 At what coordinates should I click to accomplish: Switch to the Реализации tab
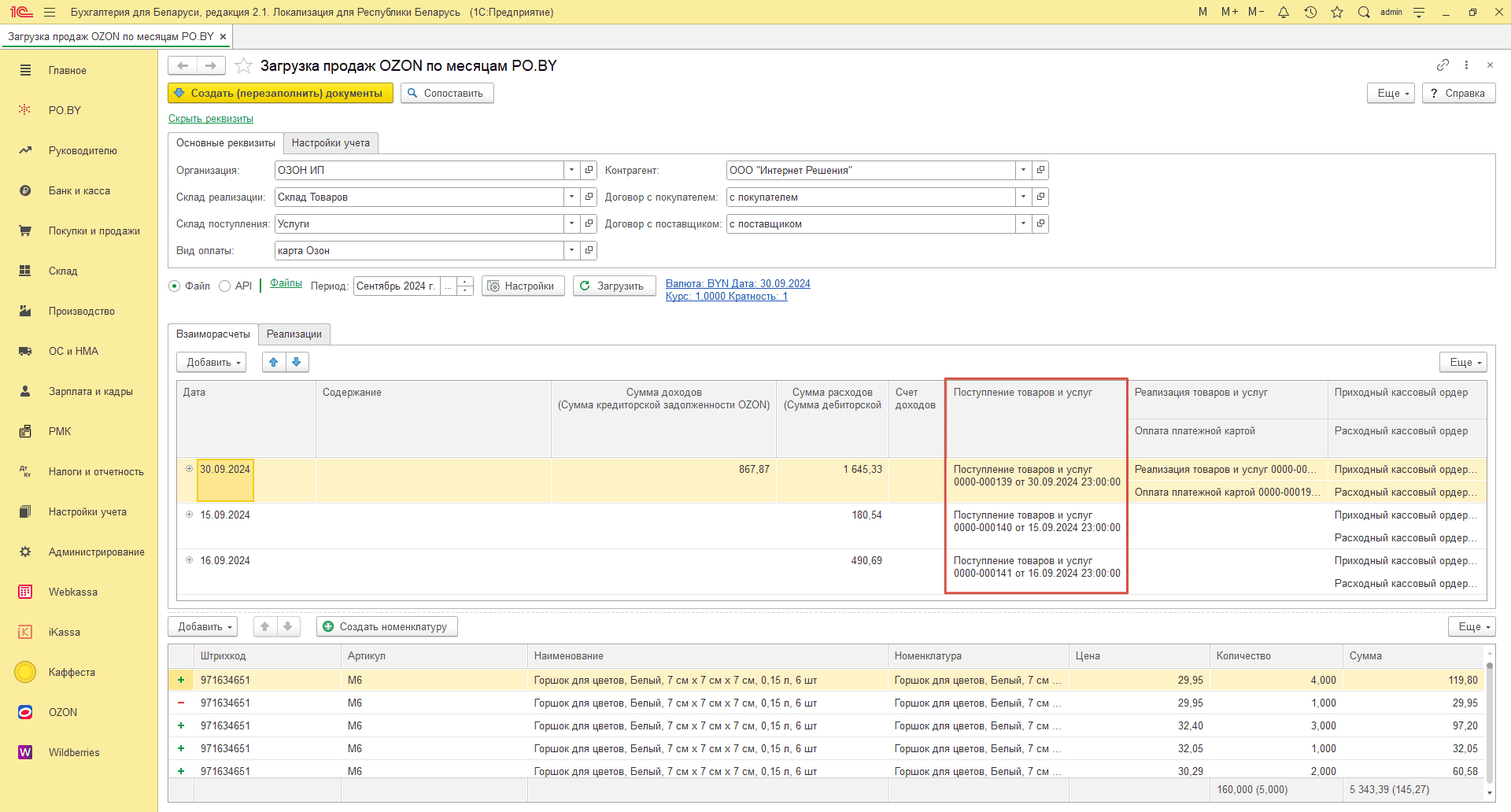294,334
